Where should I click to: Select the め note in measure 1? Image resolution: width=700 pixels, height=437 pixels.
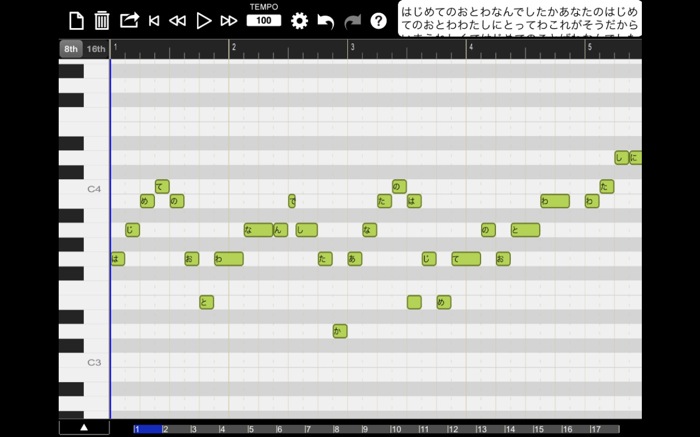point(147,201)
